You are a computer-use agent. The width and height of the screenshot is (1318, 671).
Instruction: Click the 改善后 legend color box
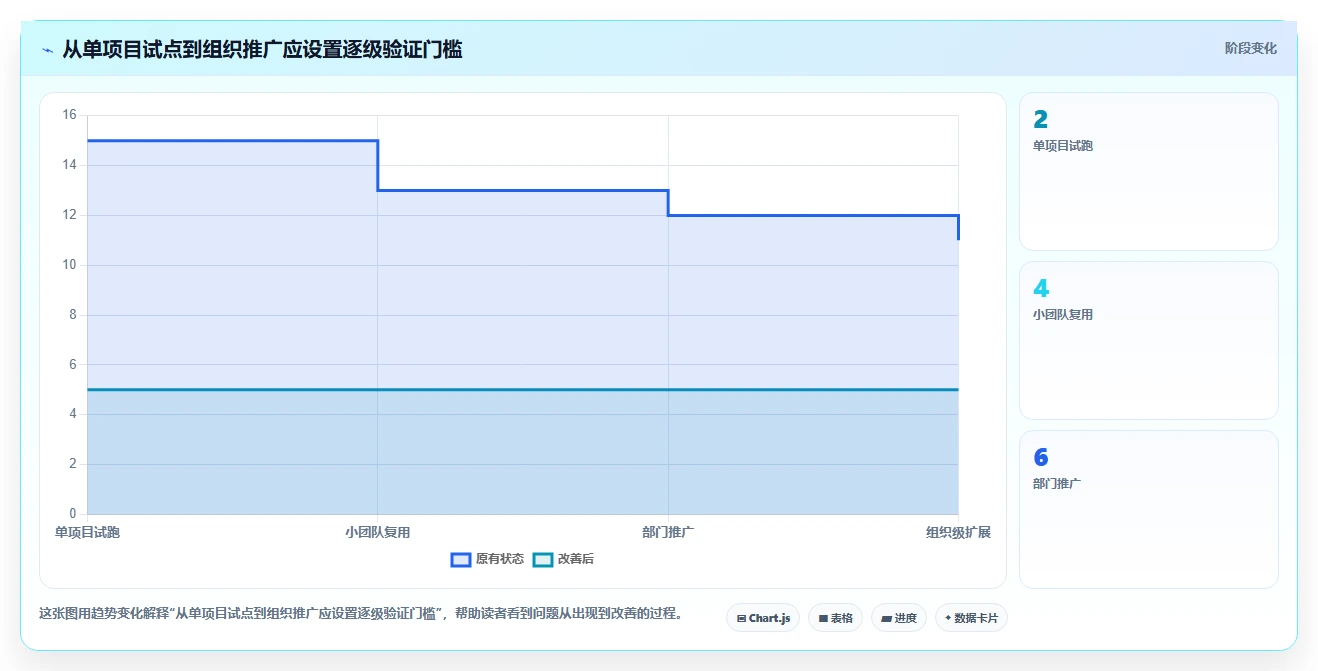(x=542, y=559)
